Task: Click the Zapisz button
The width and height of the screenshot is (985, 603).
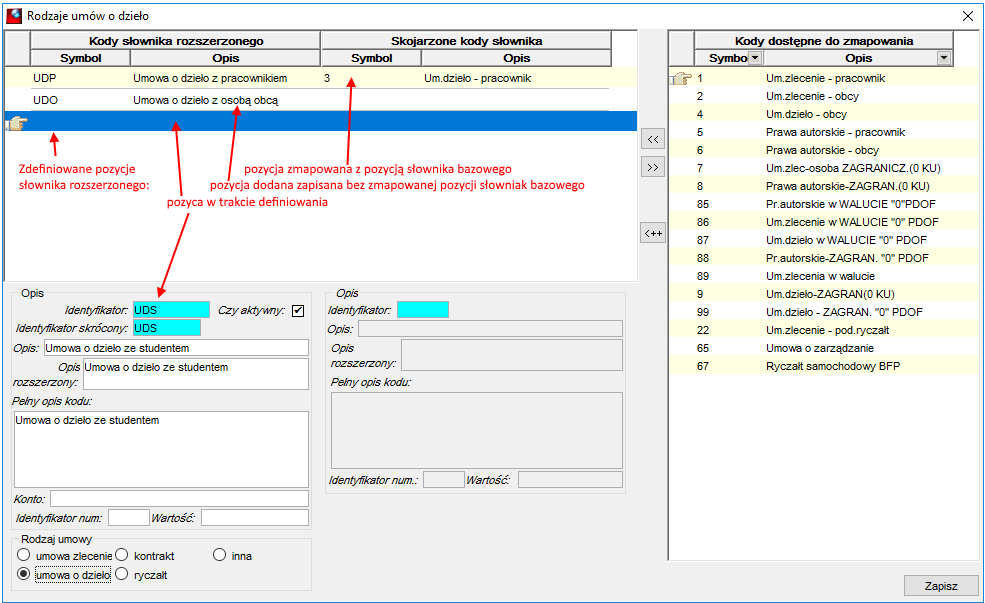Action: click(x=940, y=585)
